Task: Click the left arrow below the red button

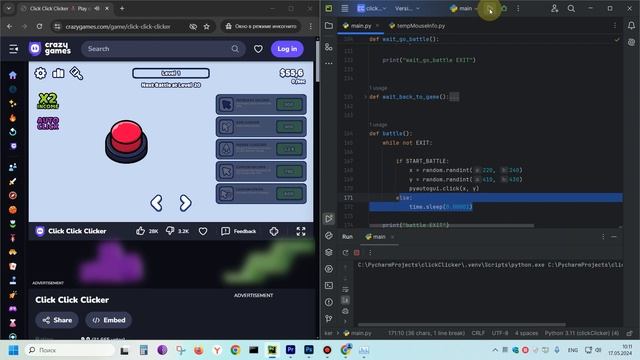Action: click(157, 203)
